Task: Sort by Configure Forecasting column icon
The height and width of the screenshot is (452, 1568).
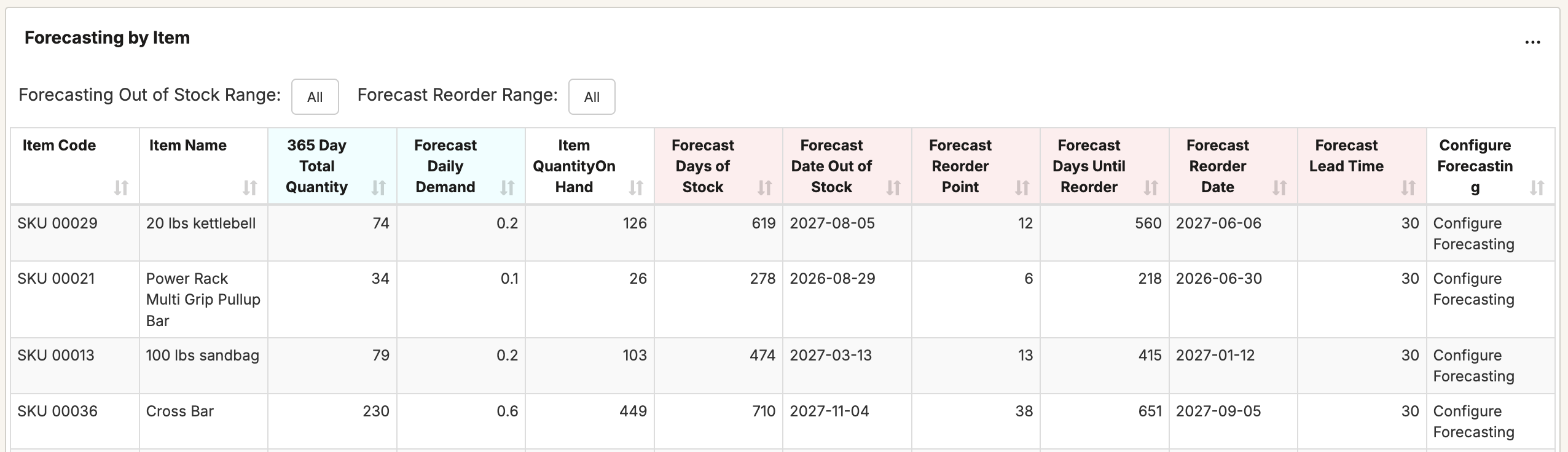Action: point(1537,188)
